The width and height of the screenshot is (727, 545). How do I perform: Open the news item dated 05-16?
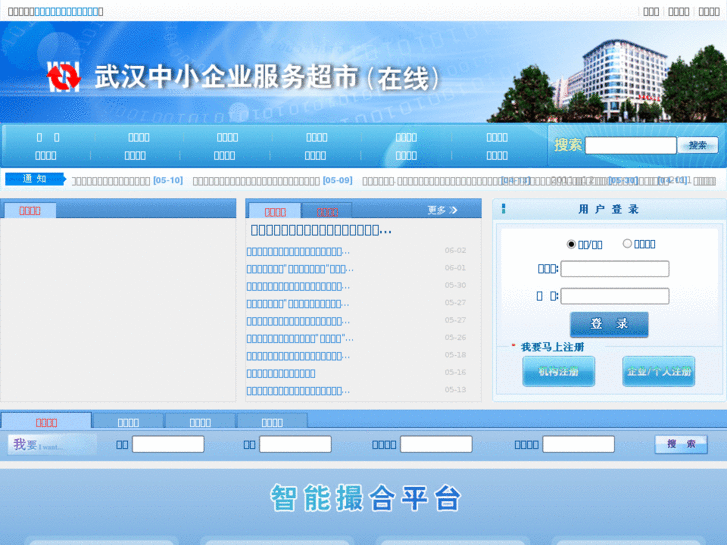[281, 373]
